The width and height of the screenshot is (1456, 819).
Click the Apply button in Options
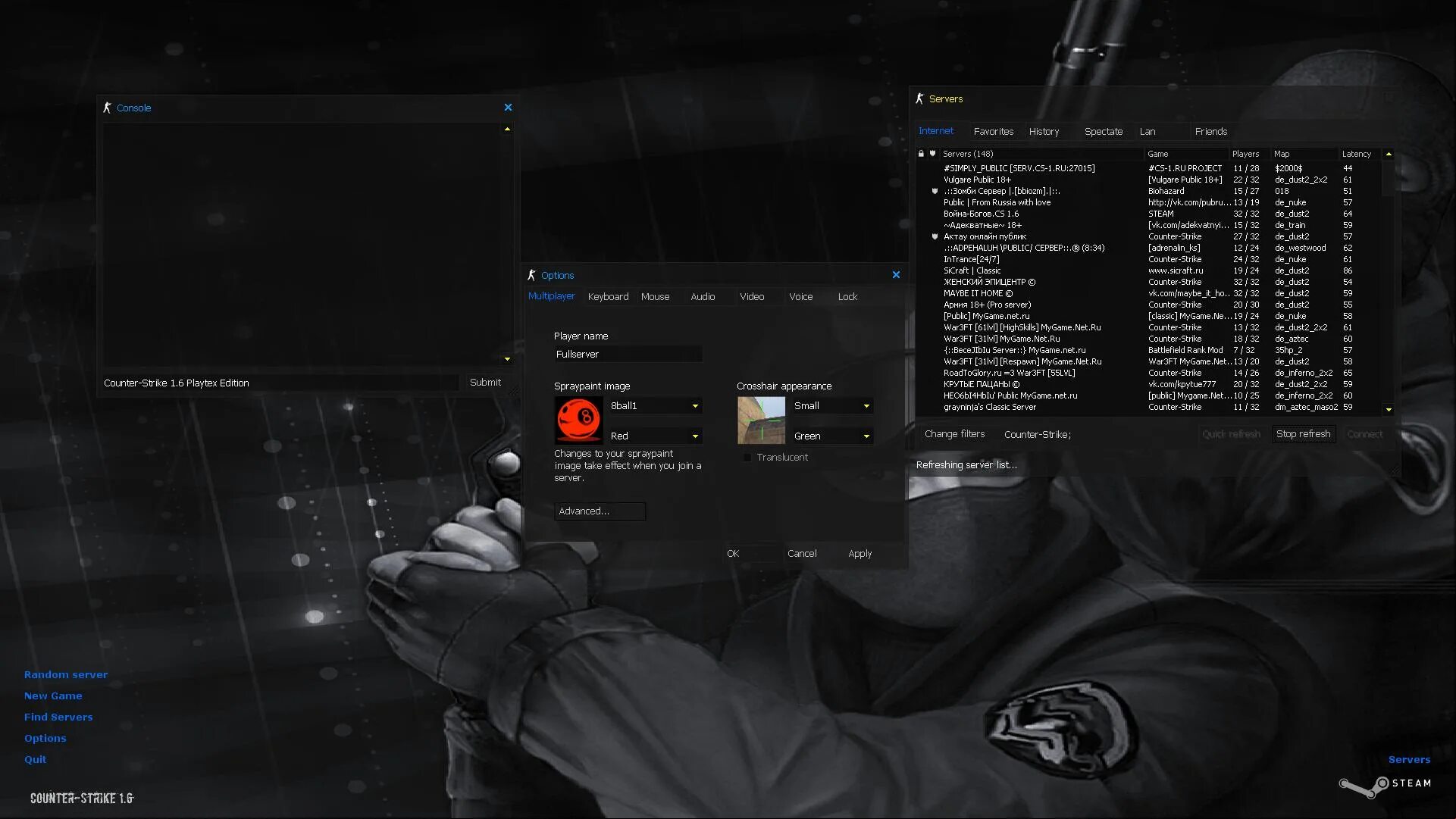coord(858,553)
